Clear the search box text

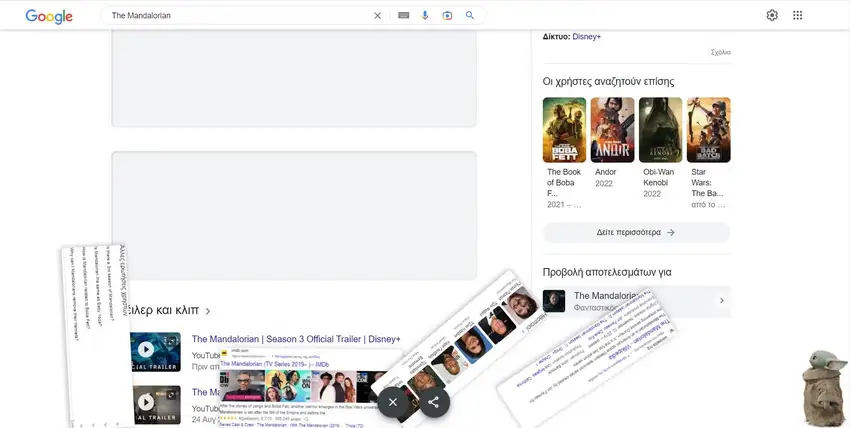point(377,16)
